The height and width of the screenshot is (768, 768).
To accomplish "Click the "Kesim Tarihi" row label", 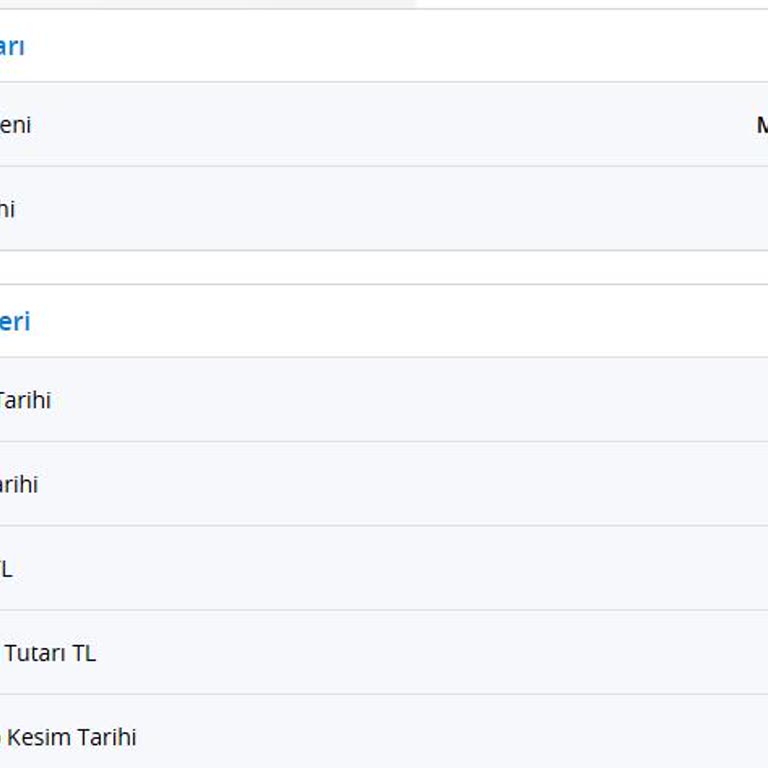I will [70, 737].
